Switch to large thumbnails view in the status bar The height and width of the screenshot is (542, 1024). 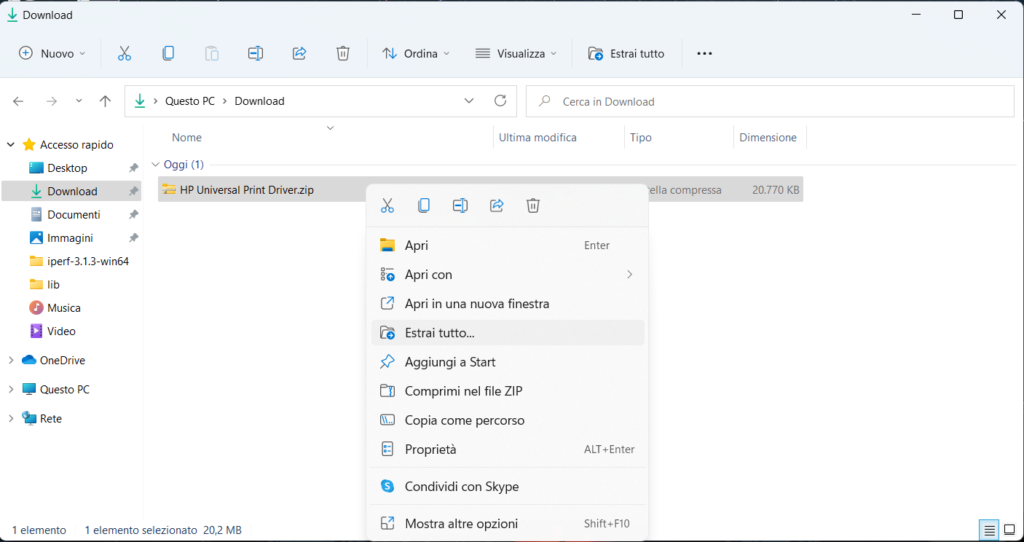point(1010,530)
